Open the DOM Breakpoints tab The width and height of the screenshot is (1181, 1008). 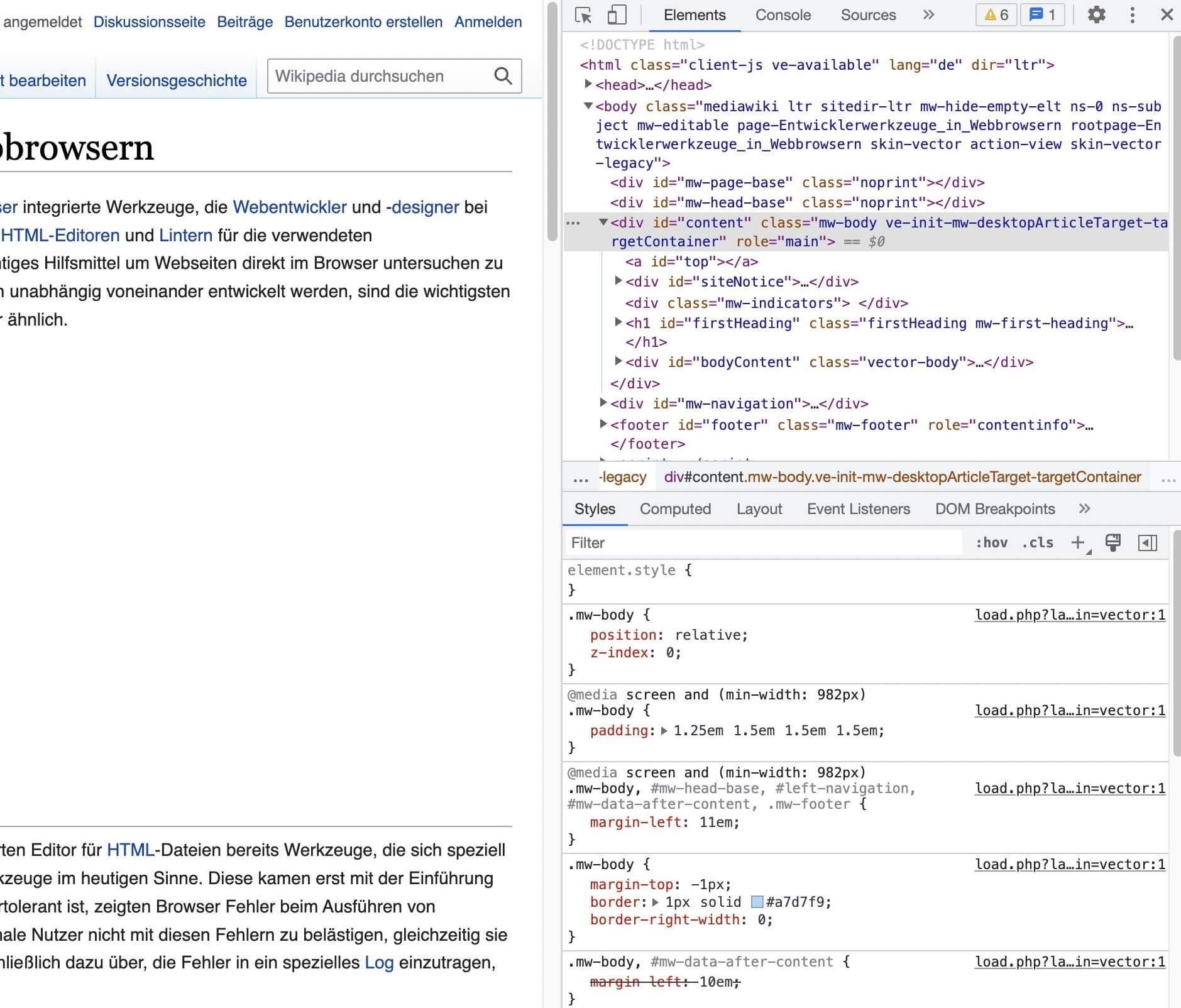tap(995, 508)
